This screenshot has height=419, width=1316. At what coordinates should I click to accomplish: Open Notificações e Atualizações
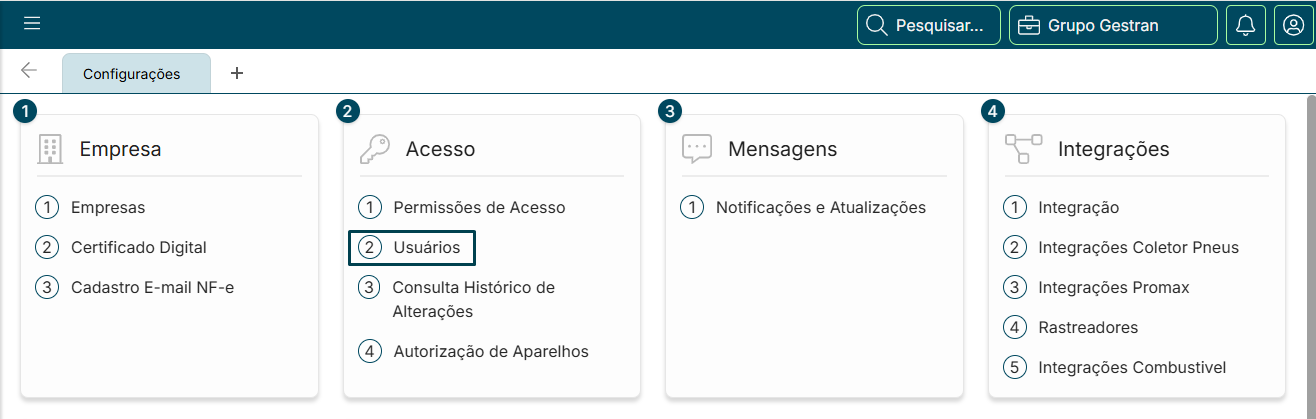click(x=820, y=208)
